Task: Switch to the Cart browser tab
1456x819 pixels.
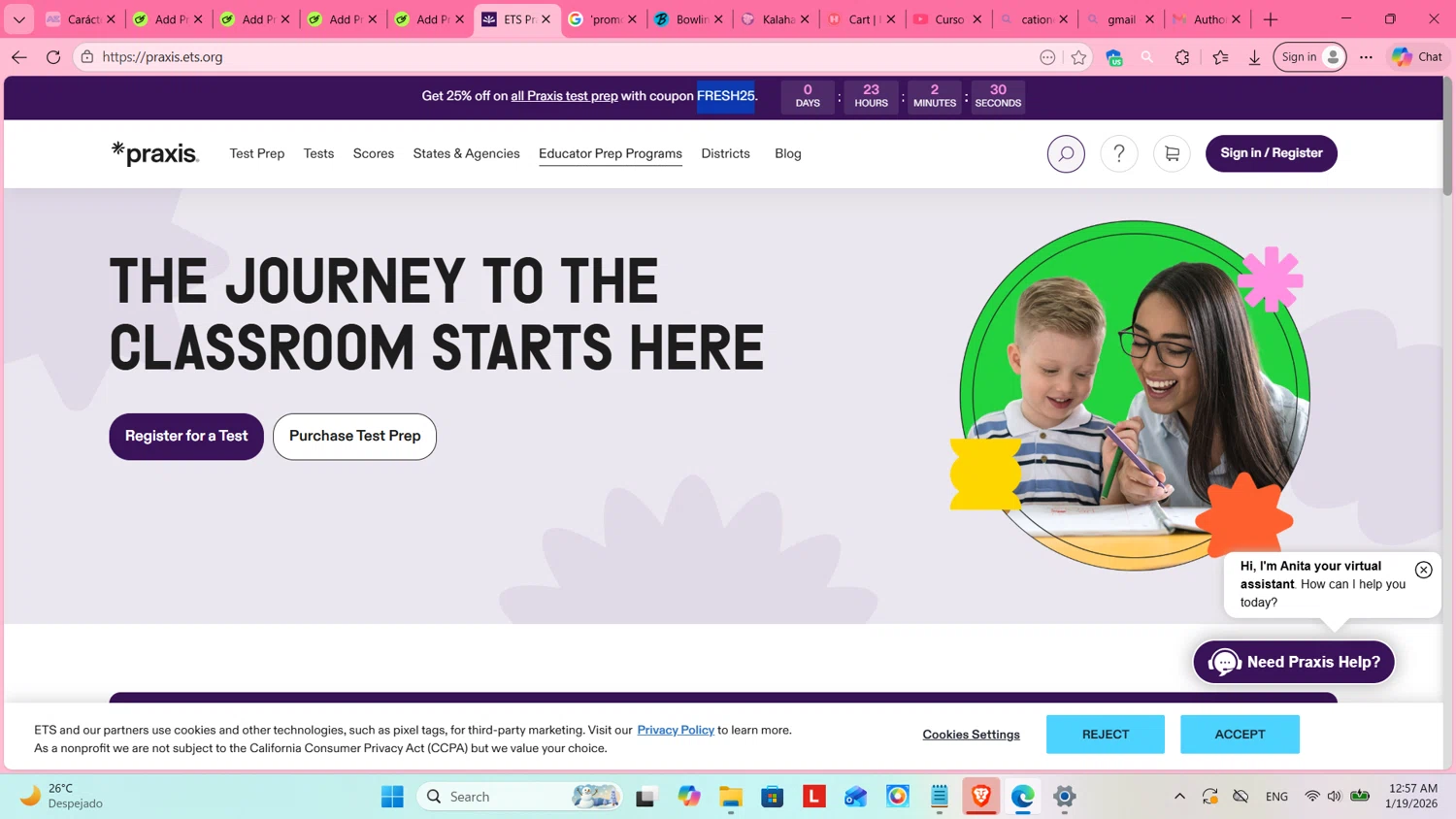Action: click(861, 19)
